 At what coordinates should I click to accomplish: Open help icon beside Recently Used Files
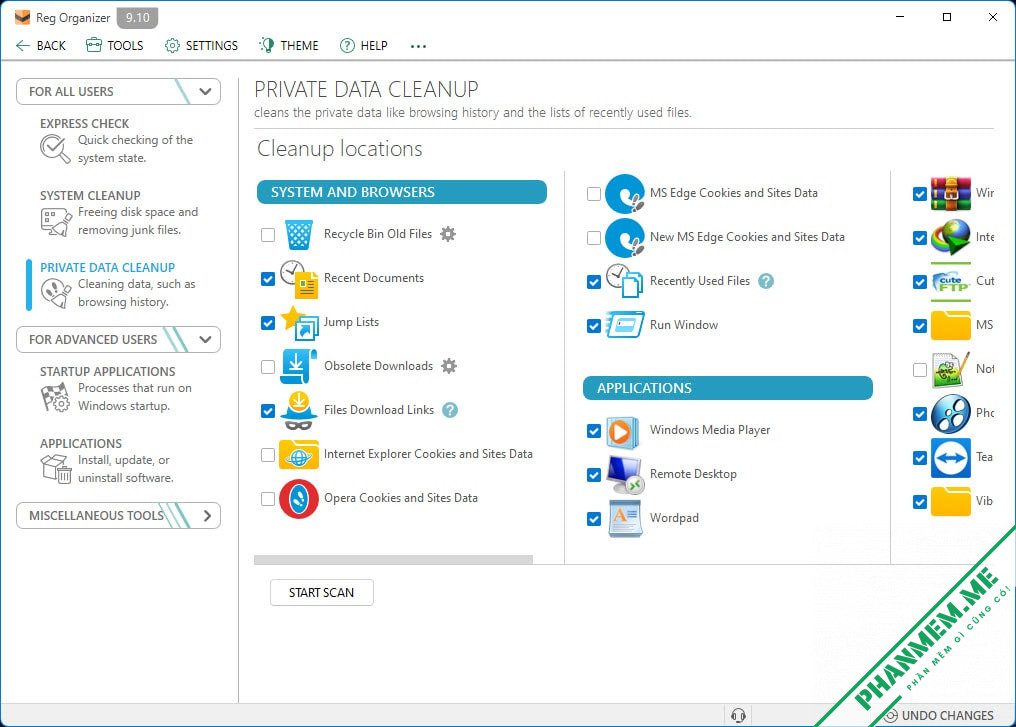766,281
